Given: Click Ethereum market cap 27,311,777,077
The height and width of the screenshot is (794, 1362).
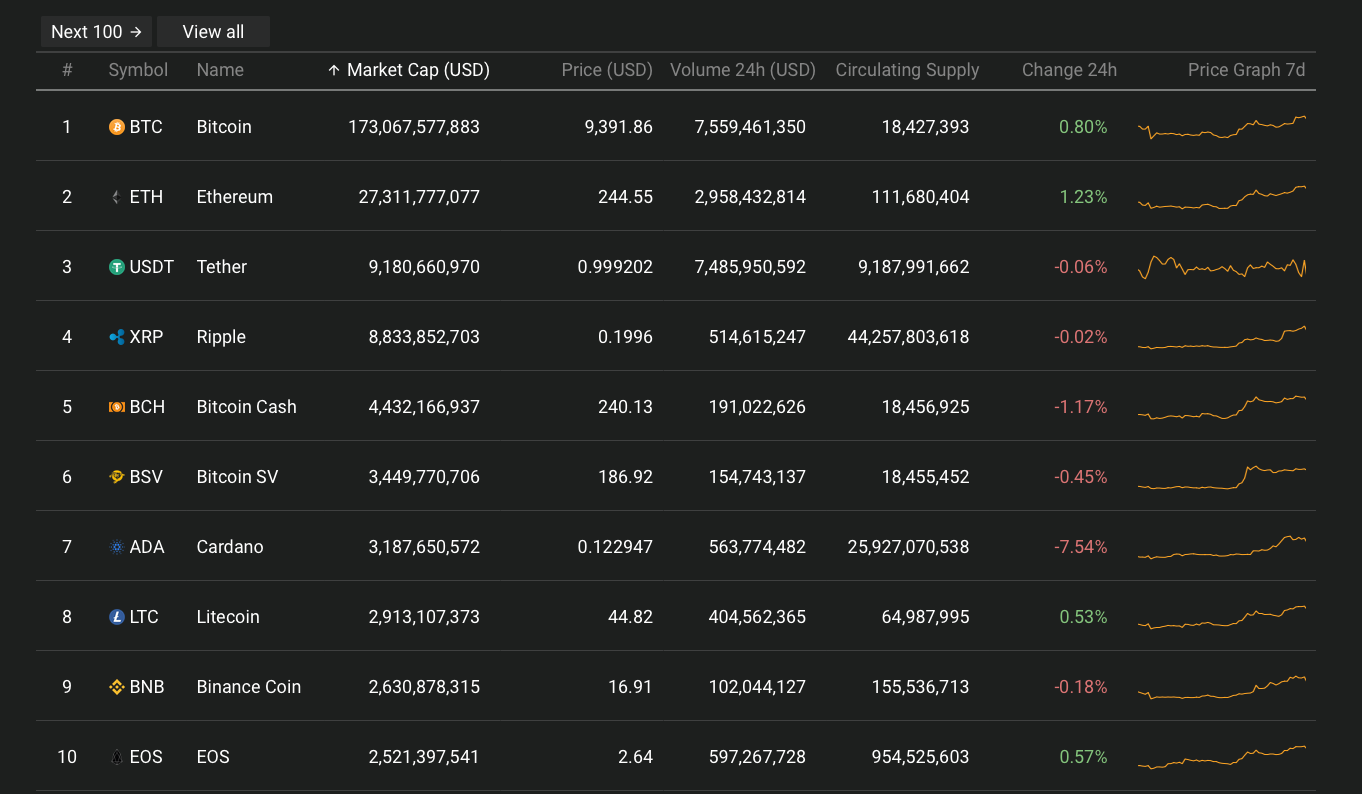Looking at the screenshot, I should pyautogui.click(x=419, y=197).
